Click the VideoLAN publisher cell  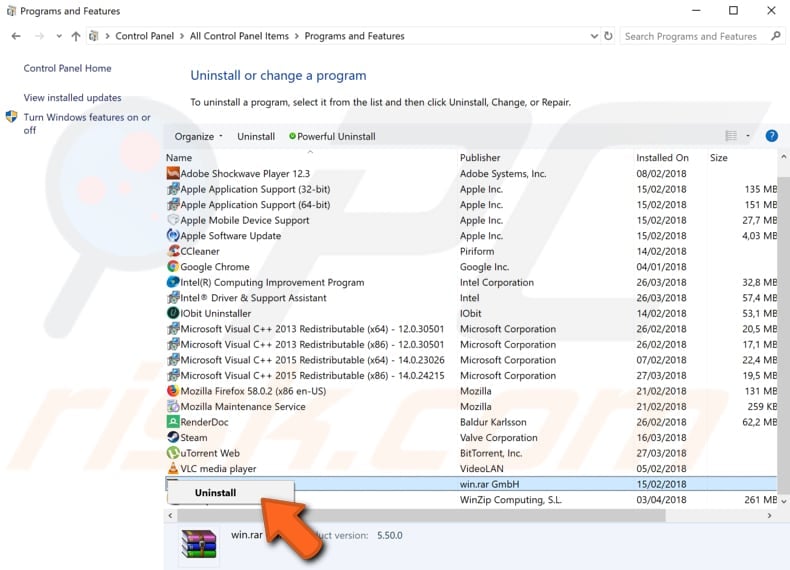(x=481, y=468)
